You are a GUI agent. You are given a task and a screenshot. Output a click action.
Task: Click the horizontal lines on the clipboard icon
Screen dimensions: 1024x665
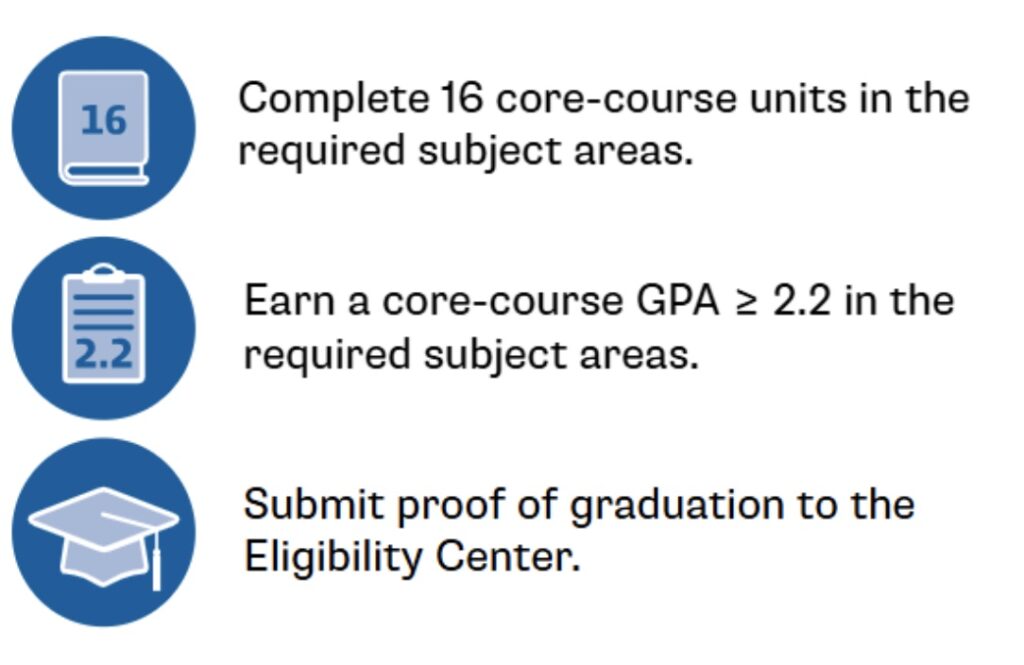tap(103, 312)
